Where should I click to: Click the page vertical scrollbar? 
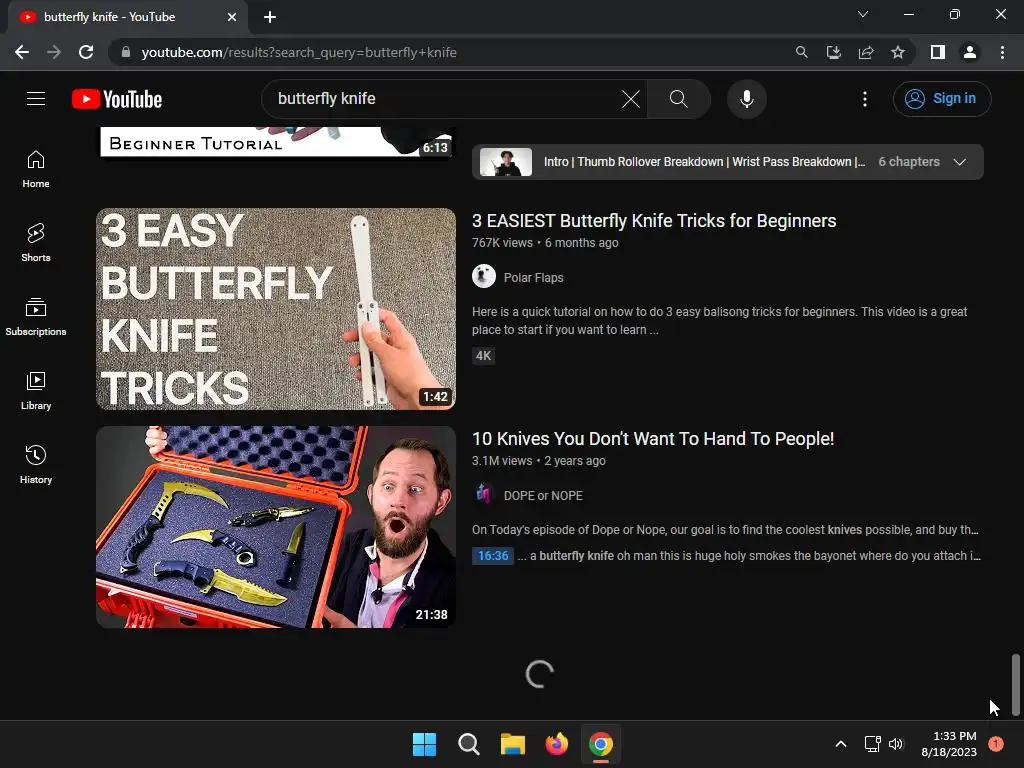coord(1016,684)
